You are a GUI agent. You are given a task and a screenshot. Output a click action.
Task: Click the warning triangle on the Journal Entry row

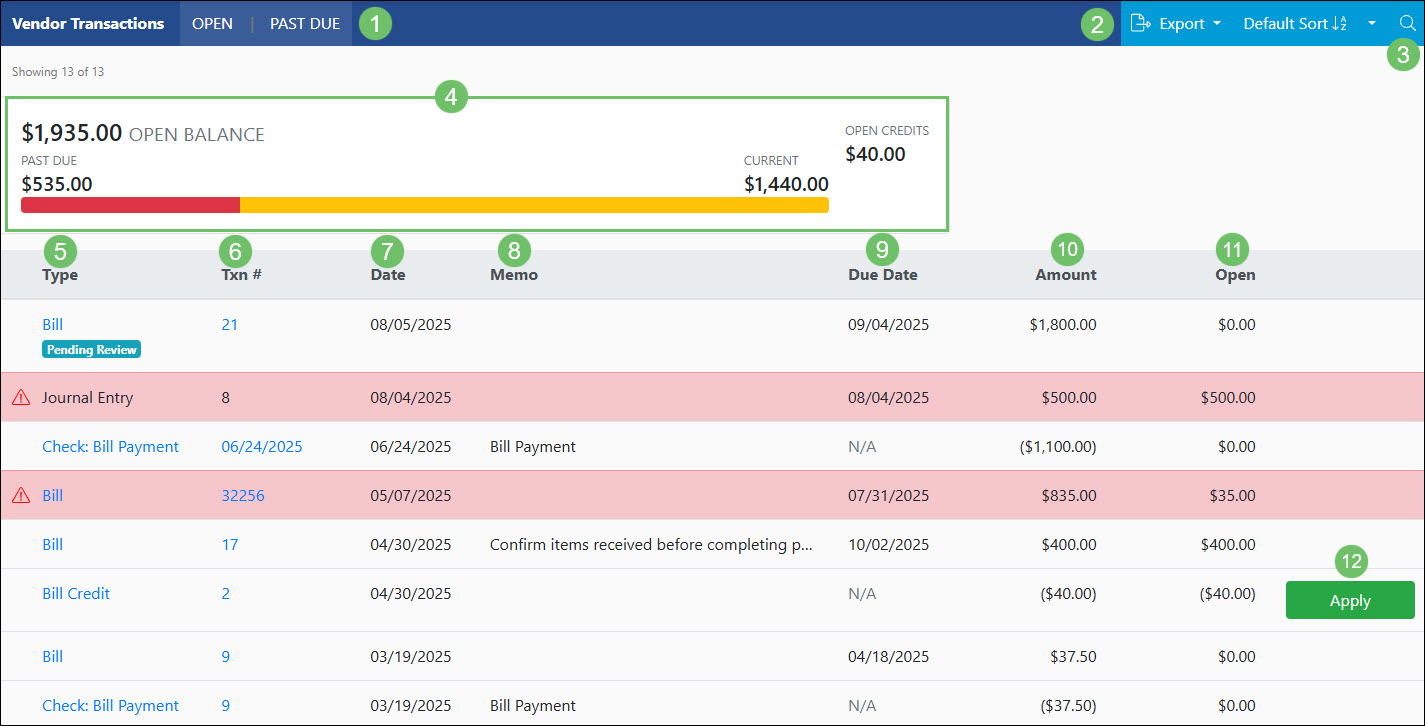[20, 397]
